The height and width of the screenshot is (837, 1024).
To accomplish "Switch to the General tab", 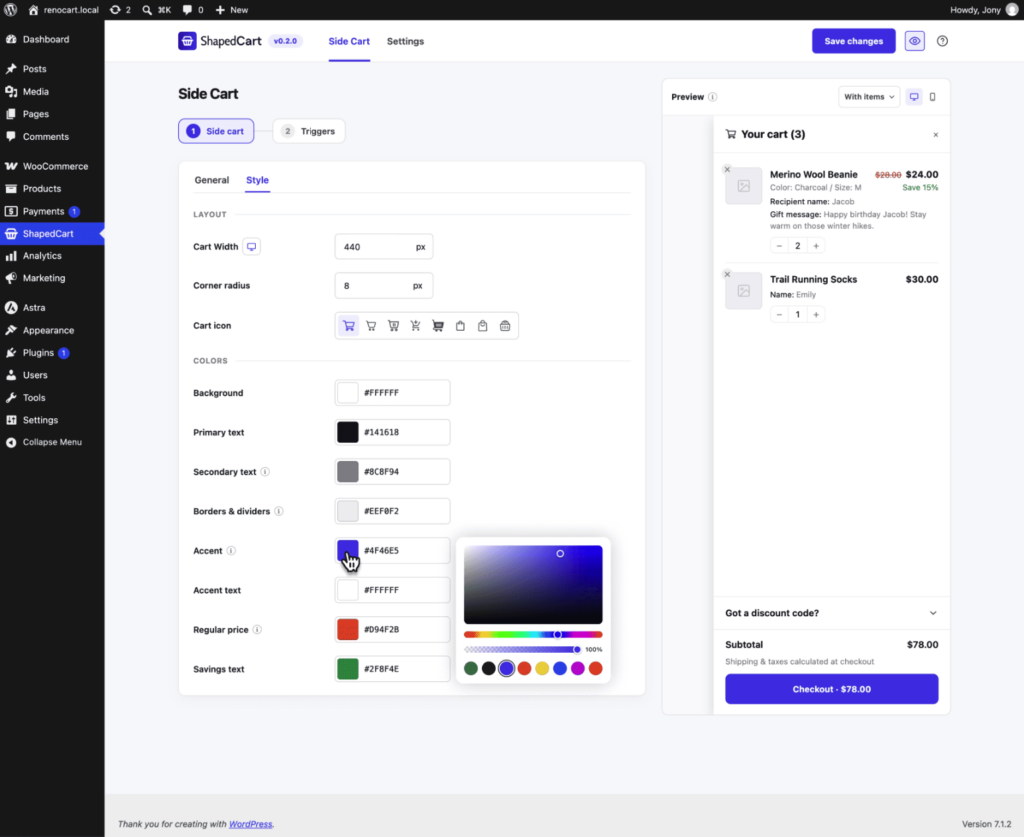I will coord(212,180).
